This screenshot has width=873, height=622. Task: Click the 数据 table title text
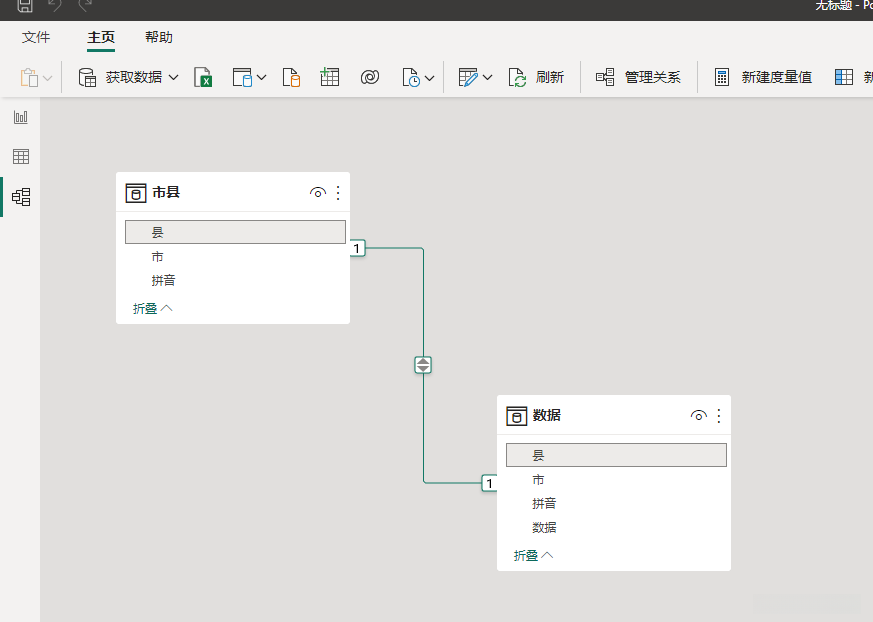[x=547, y=415]
